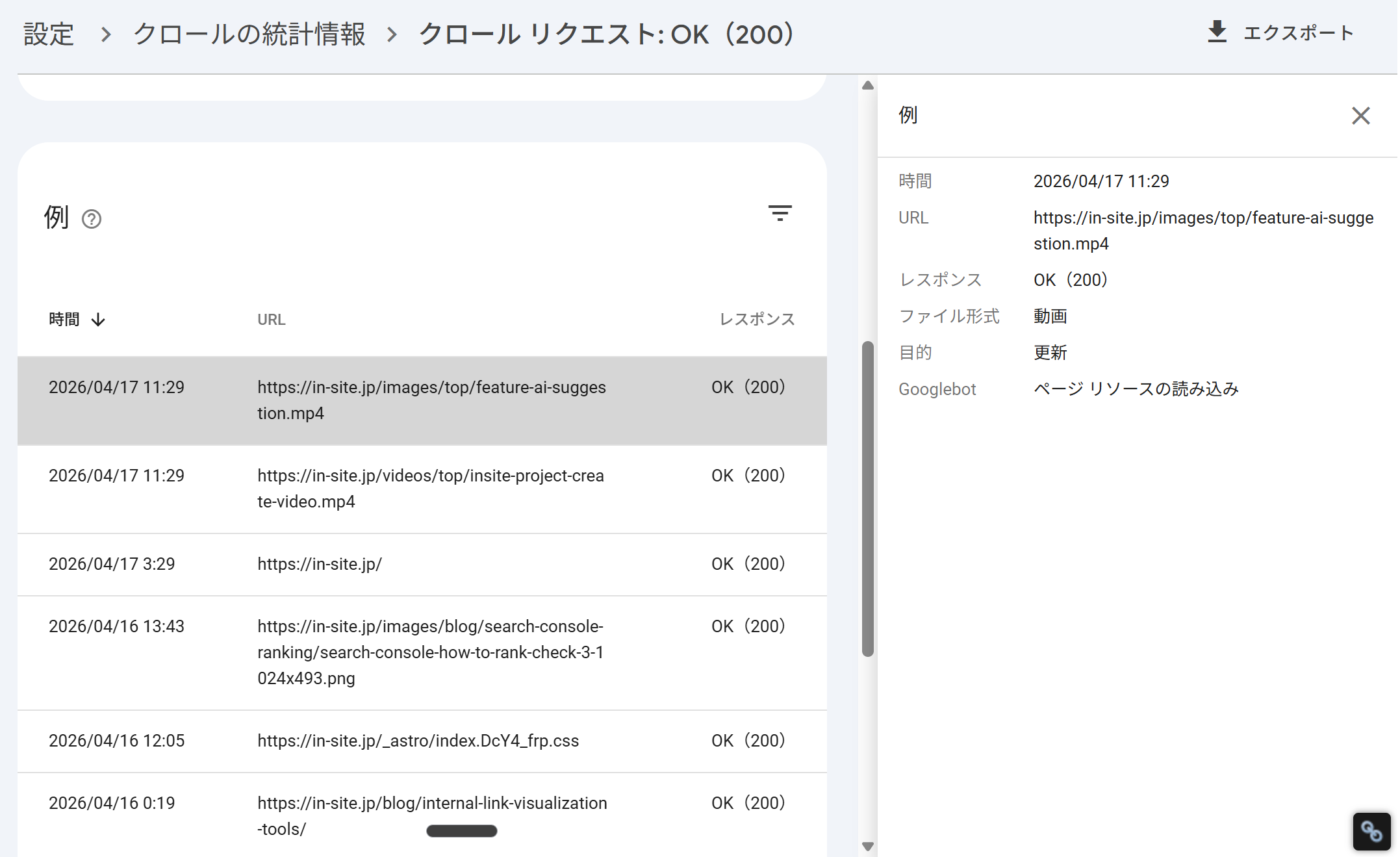Close the detail panel with the X icon
This screenshot has width=1400, height=857.
[x=1360, y=116]
